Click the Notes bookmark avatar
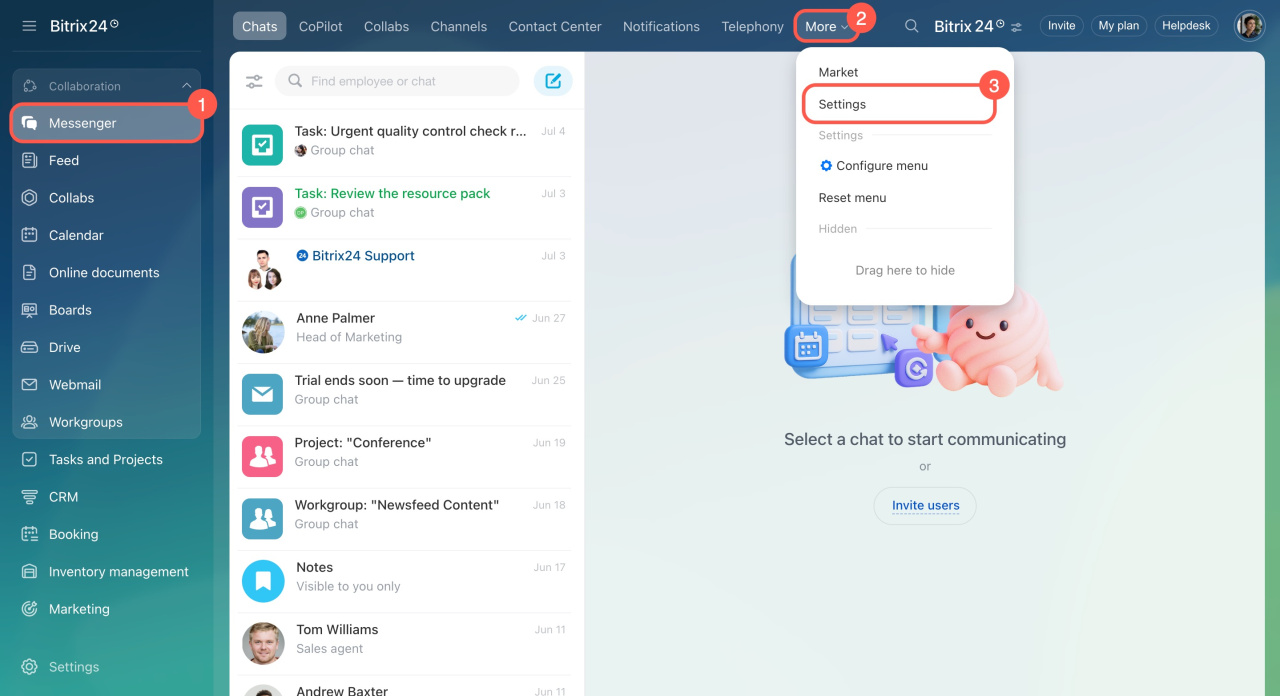 click(263, 581)
